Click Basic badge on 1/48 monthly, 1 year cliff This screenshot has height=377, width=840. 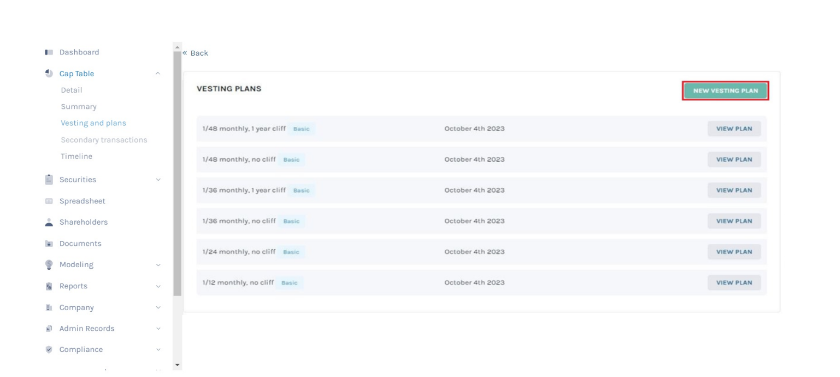(301, 129)
